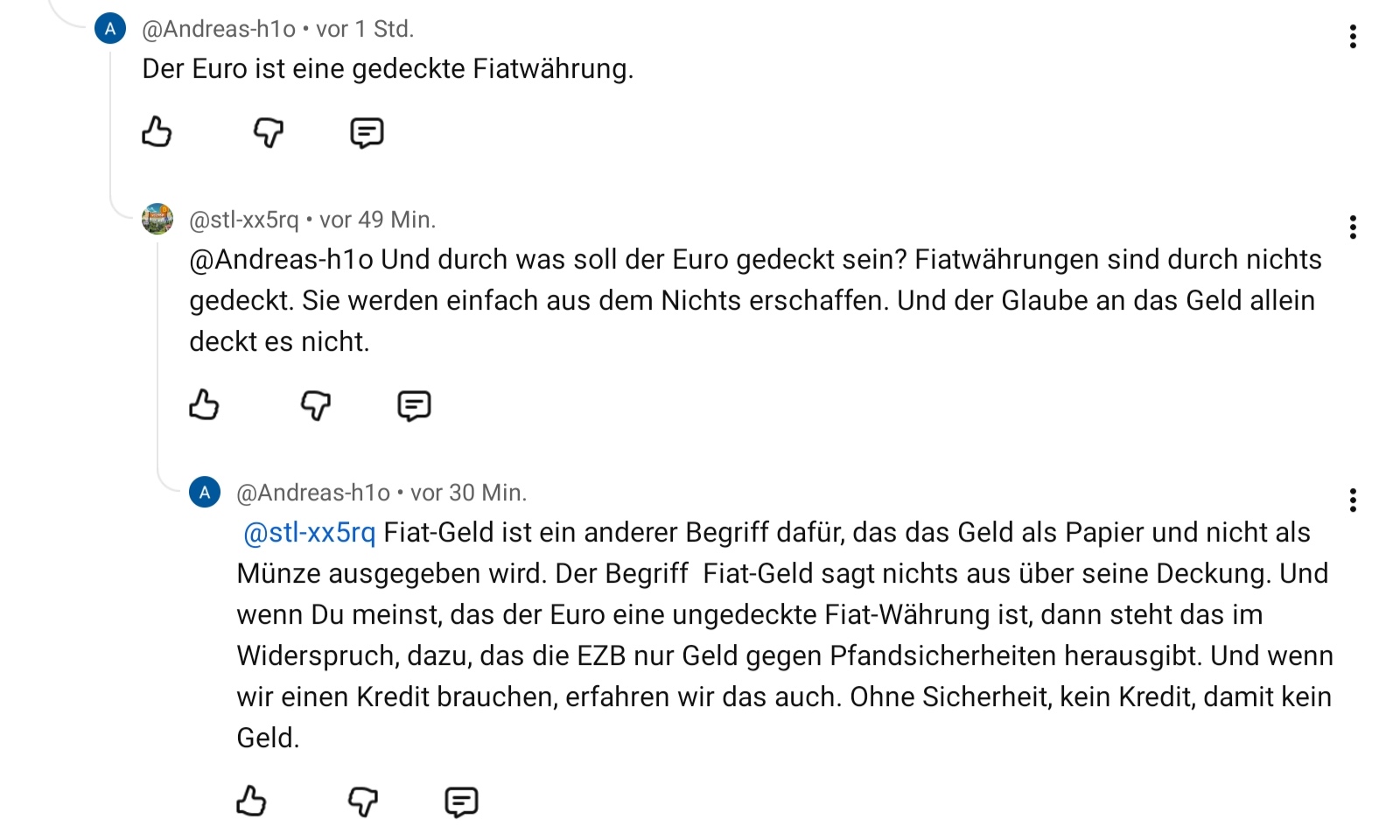Screen dimensions: 1400x840
Task: Open options menu for the first comment
Action: point(1353,37)
